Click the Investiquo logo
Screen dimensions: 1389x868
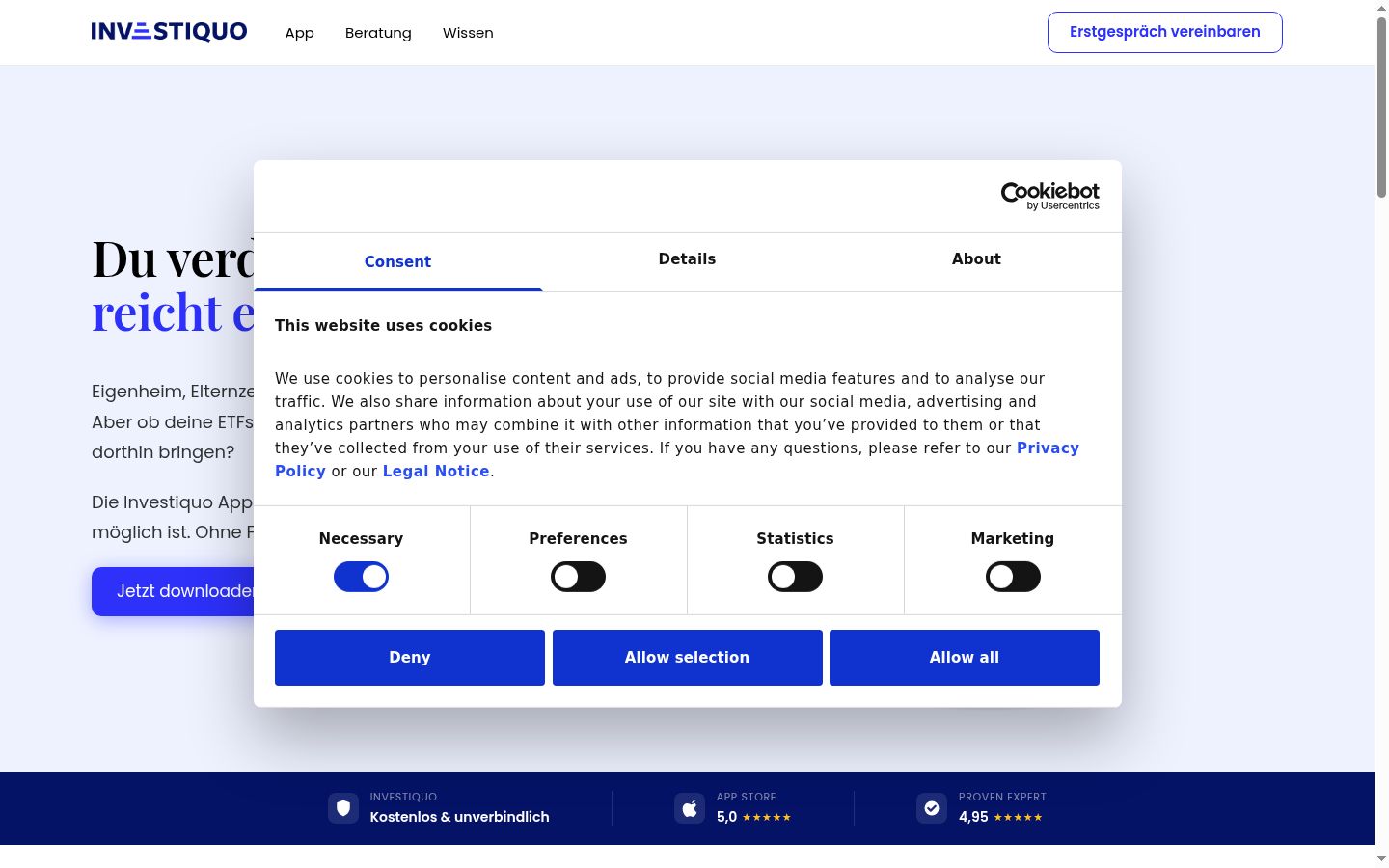pos(169,32)
